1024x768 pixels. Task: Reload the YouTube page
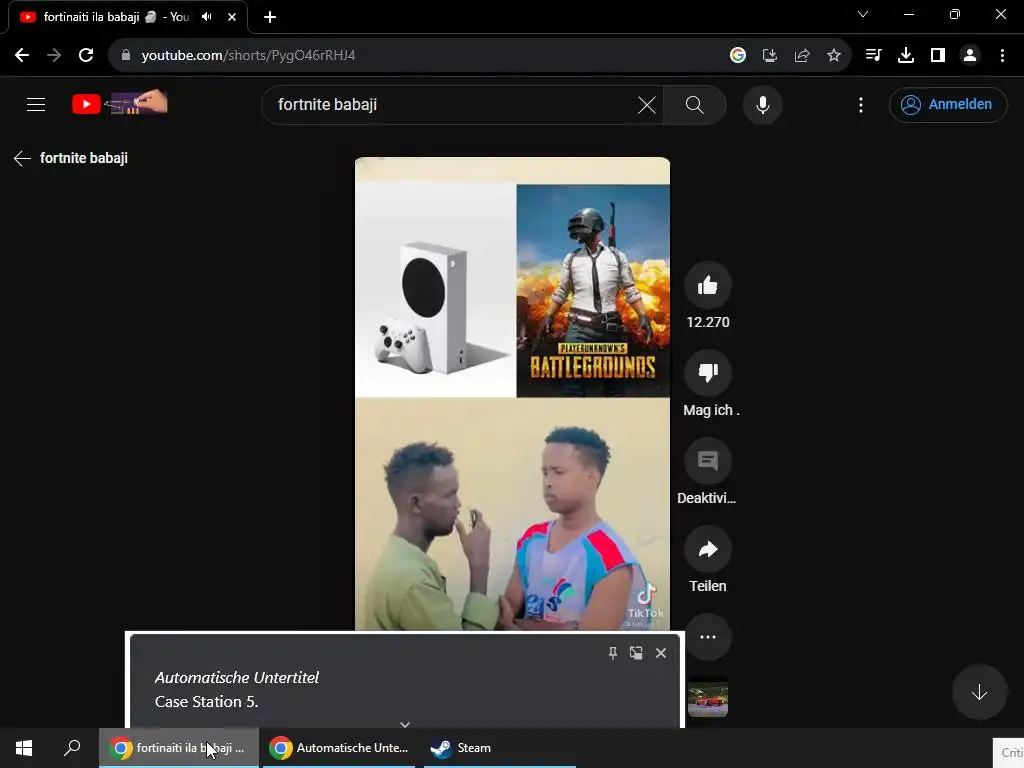click(86, 56)
